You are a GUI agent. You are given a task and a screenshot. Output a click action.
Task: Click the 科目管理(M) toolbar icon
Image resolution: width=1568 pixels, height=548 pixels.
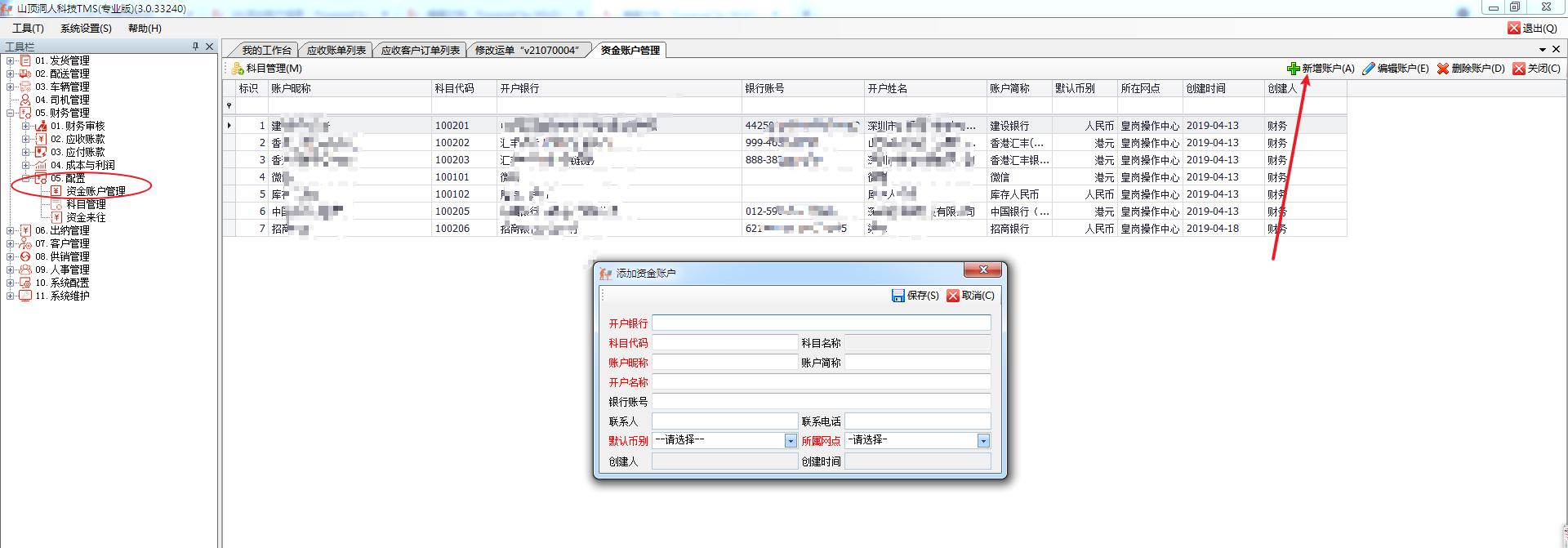point(238,69)
